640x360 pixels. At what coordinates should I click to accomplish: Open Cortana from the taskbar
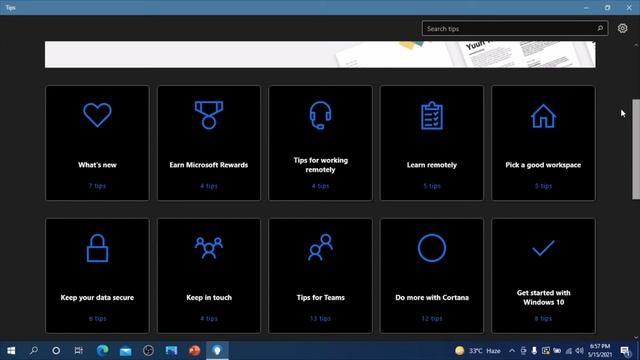click(x=56, y=351)
